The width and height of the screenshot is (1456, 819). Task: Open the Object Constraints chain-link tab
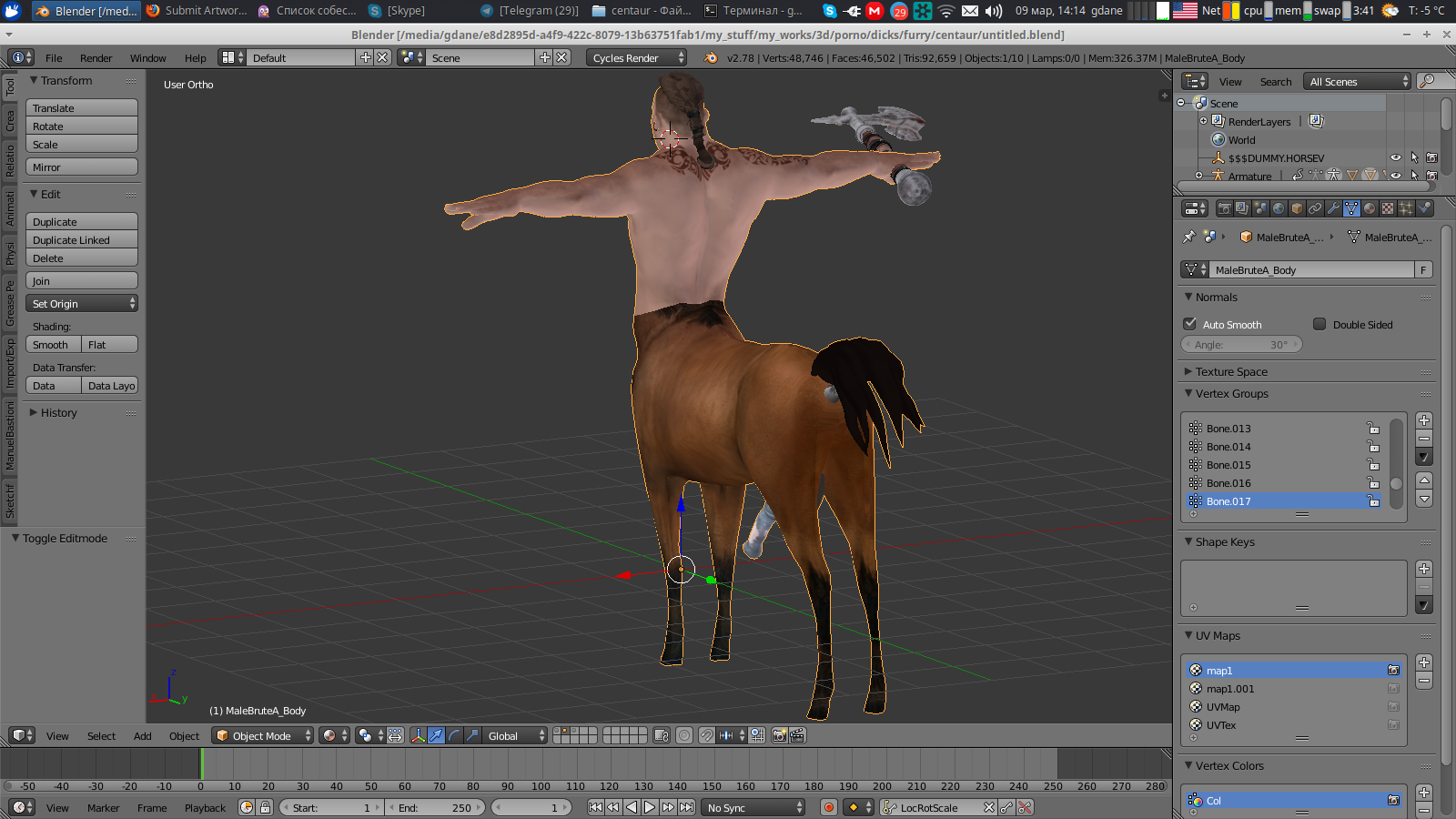tap(1315, 208)
